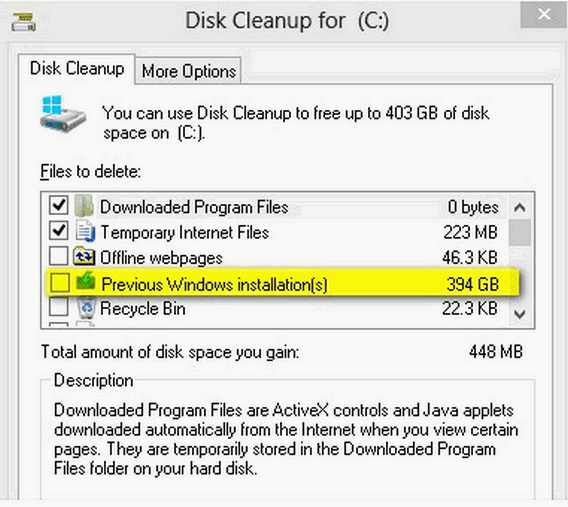The width and height of the screenshot is (568, 507).
Task: Close the Disk Cleanup window
Action: [x=544, y=14]
